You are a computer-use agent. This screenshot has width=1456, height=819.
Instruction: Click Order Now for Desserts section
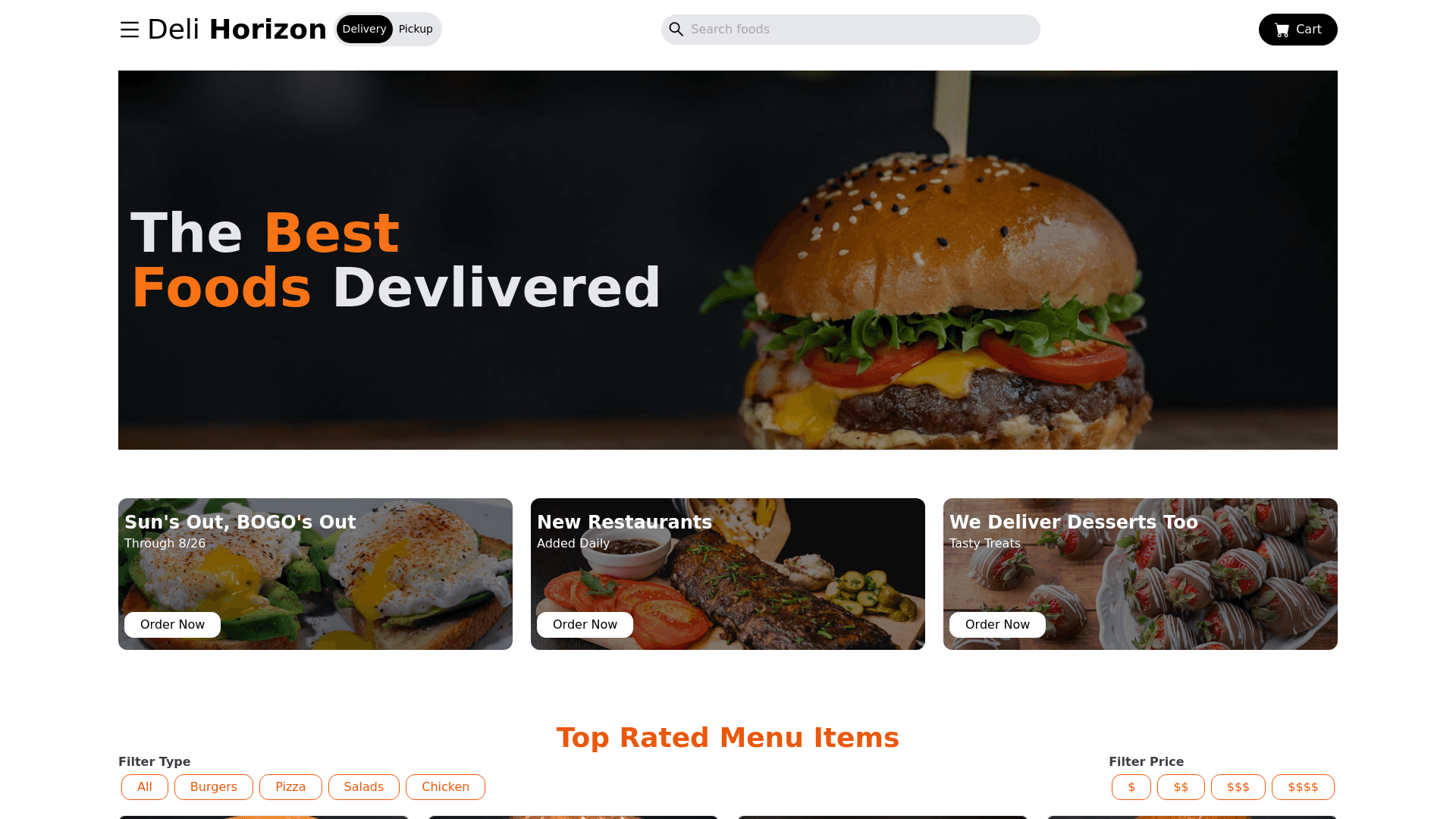click(x=997, y=624)
